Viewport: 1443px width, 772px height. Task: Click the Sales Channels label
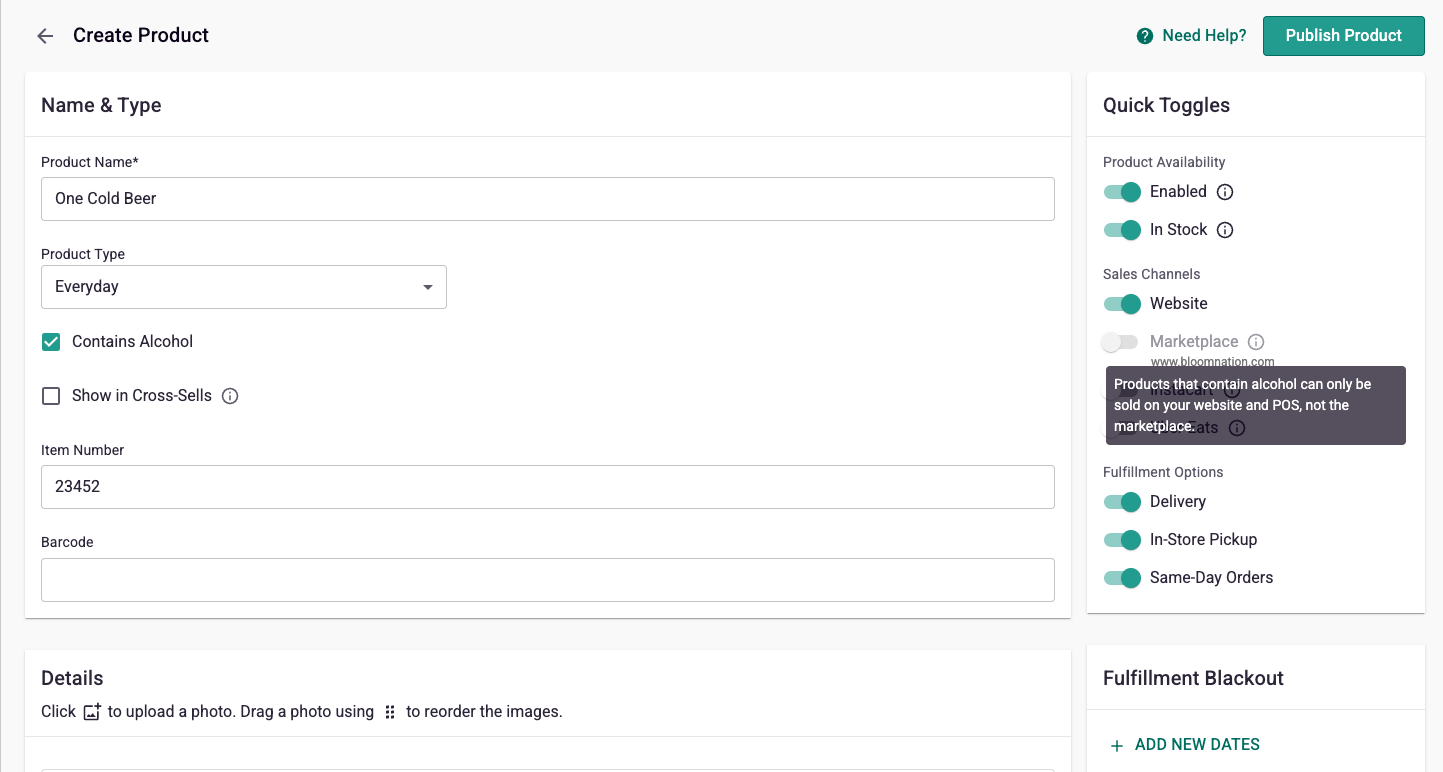pos(1151,274)
